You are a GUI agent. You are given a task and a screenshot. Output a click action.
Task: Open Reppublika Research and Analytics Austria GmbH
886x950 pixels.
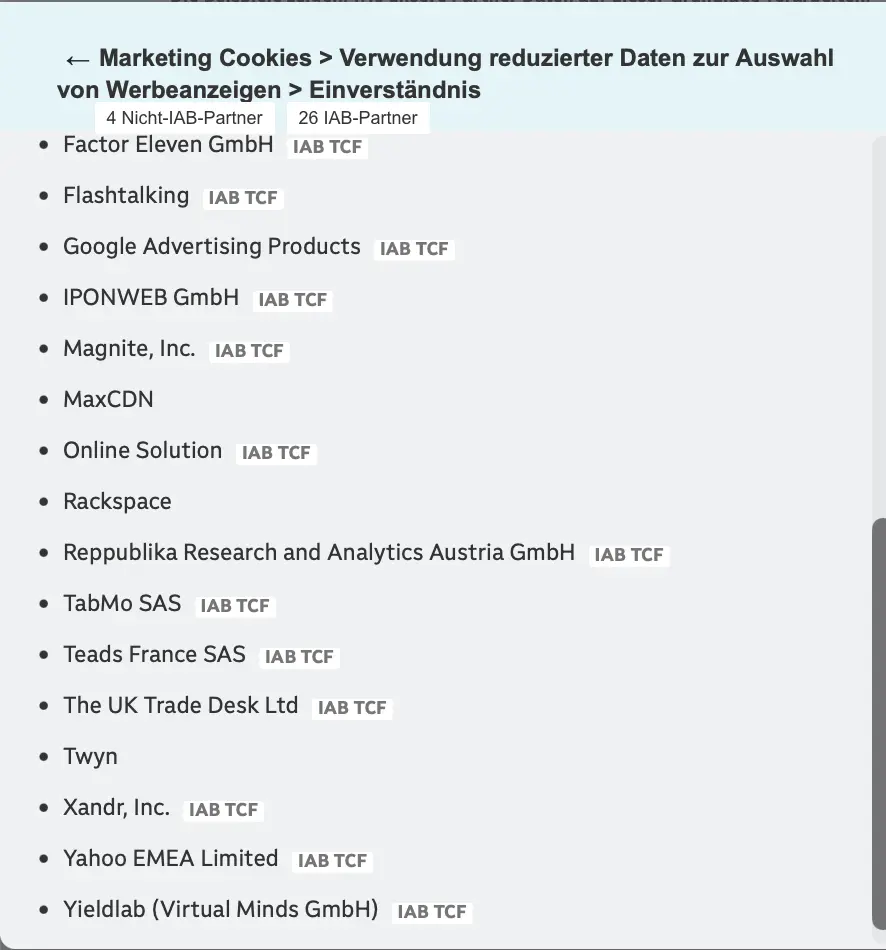319,553
